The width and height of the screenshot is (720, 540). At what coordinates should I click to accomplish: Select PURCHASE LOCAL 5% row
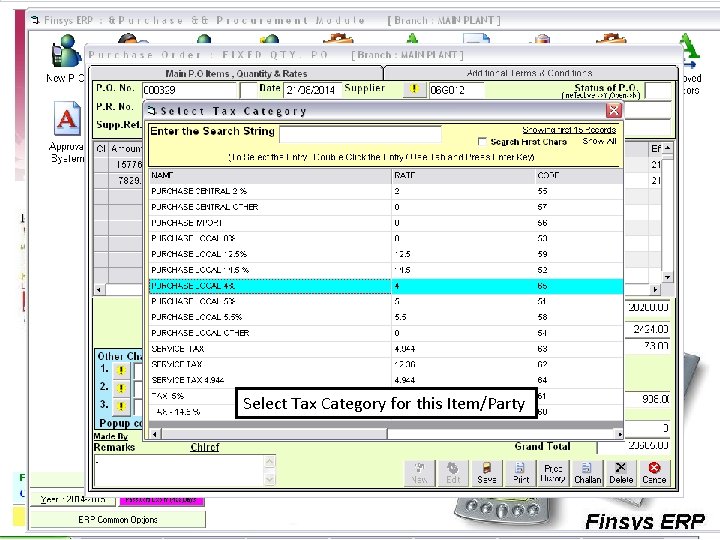(386, 301)
